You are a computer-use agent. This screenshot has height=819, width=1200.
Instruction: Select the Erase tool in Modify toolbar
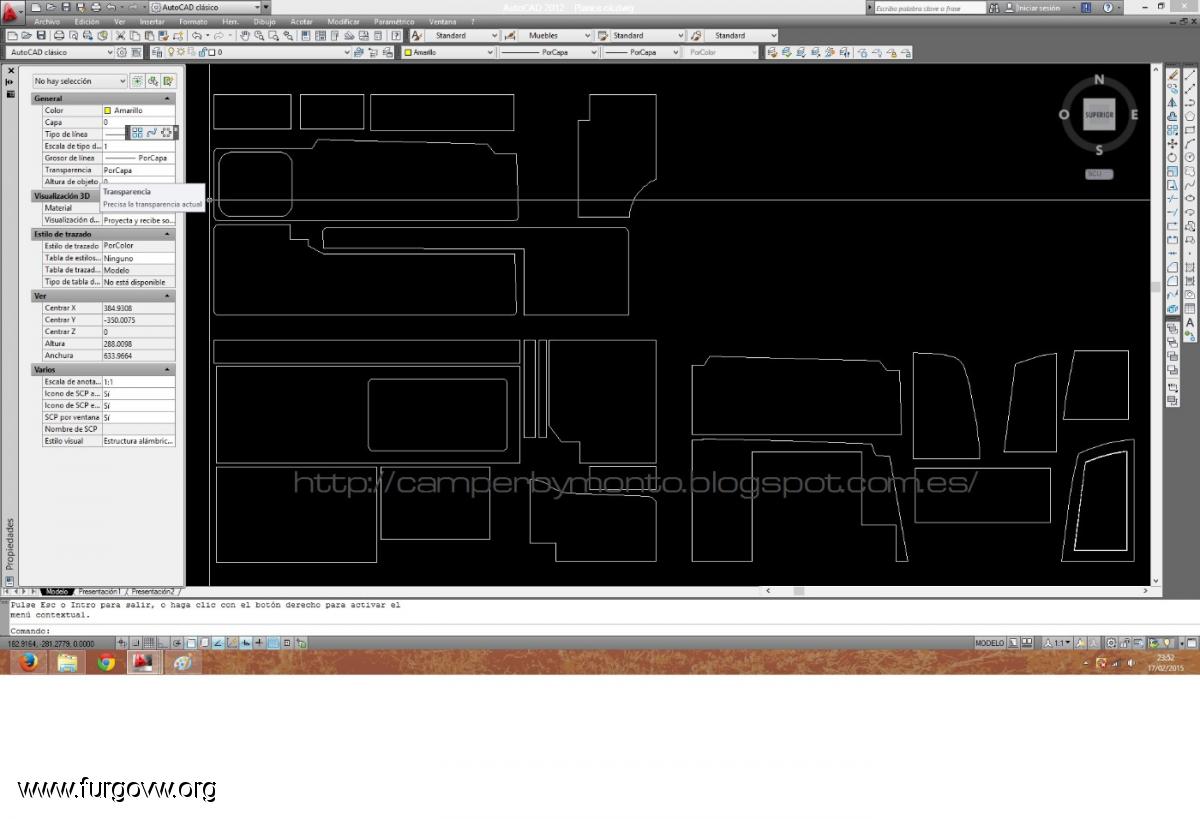1172,74
